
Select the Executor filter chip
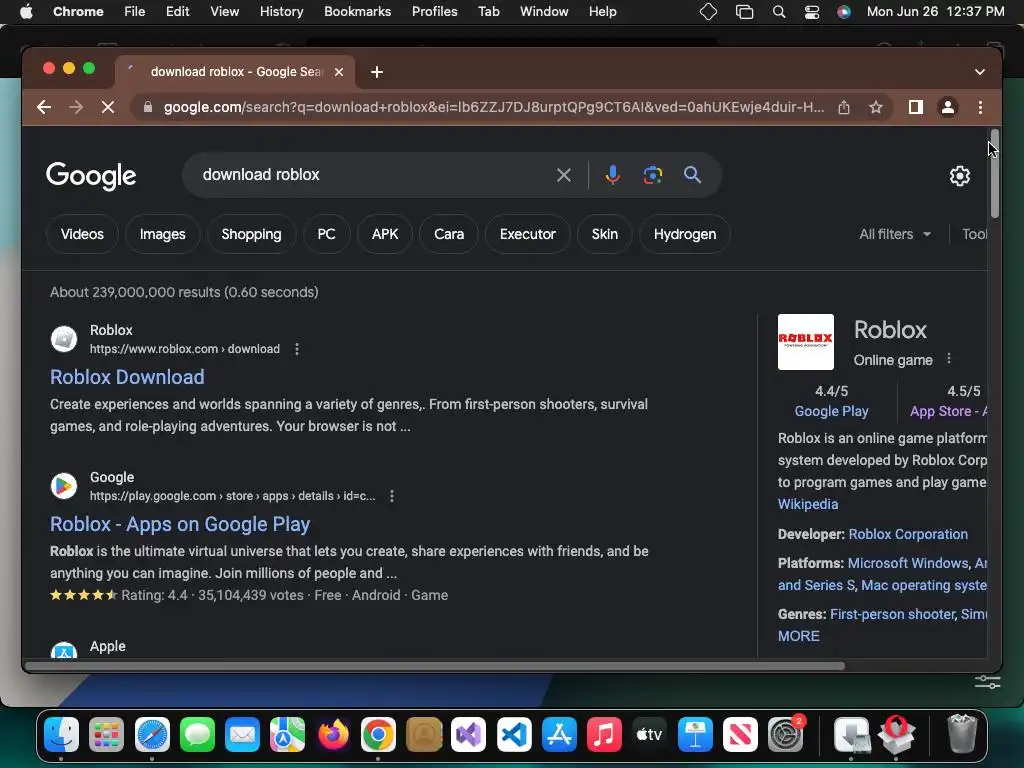click(x=528, y=234)
